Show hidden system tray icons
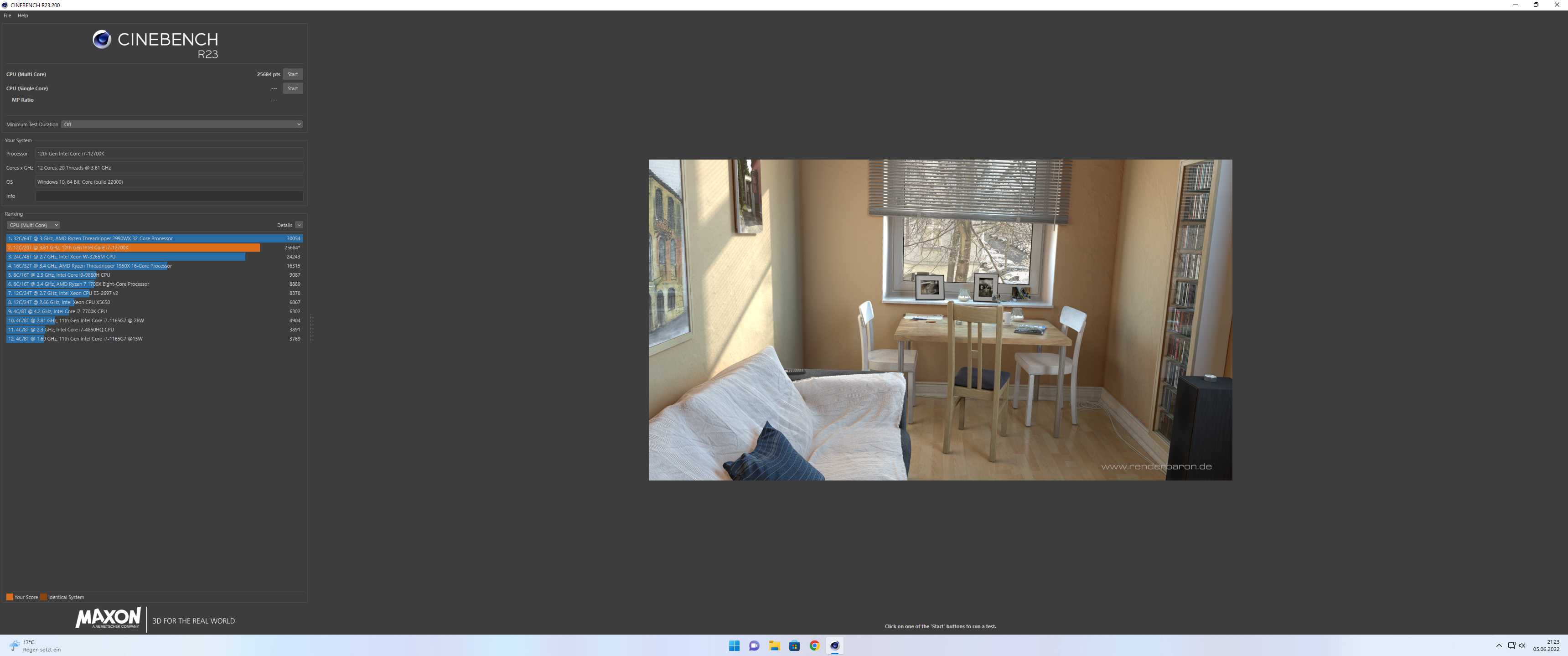 coord(1499,646)
